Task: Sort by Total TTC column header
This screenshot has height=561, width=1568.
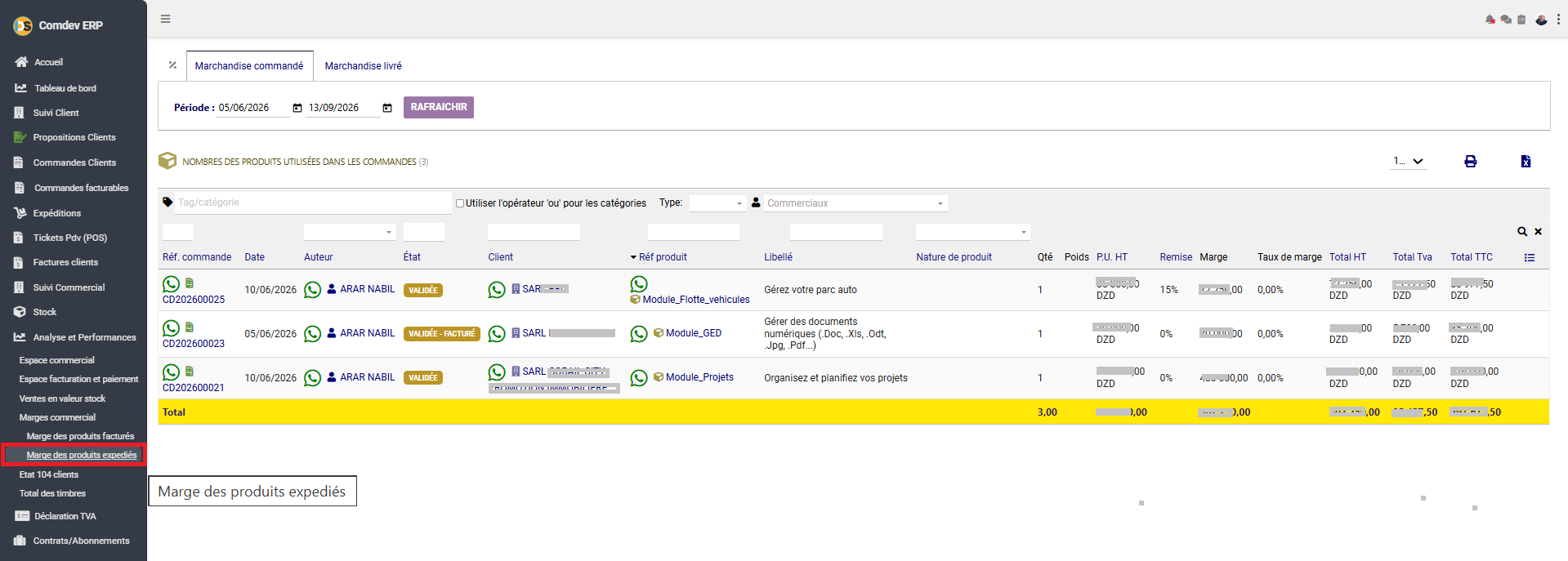Action: (1472, 257)
